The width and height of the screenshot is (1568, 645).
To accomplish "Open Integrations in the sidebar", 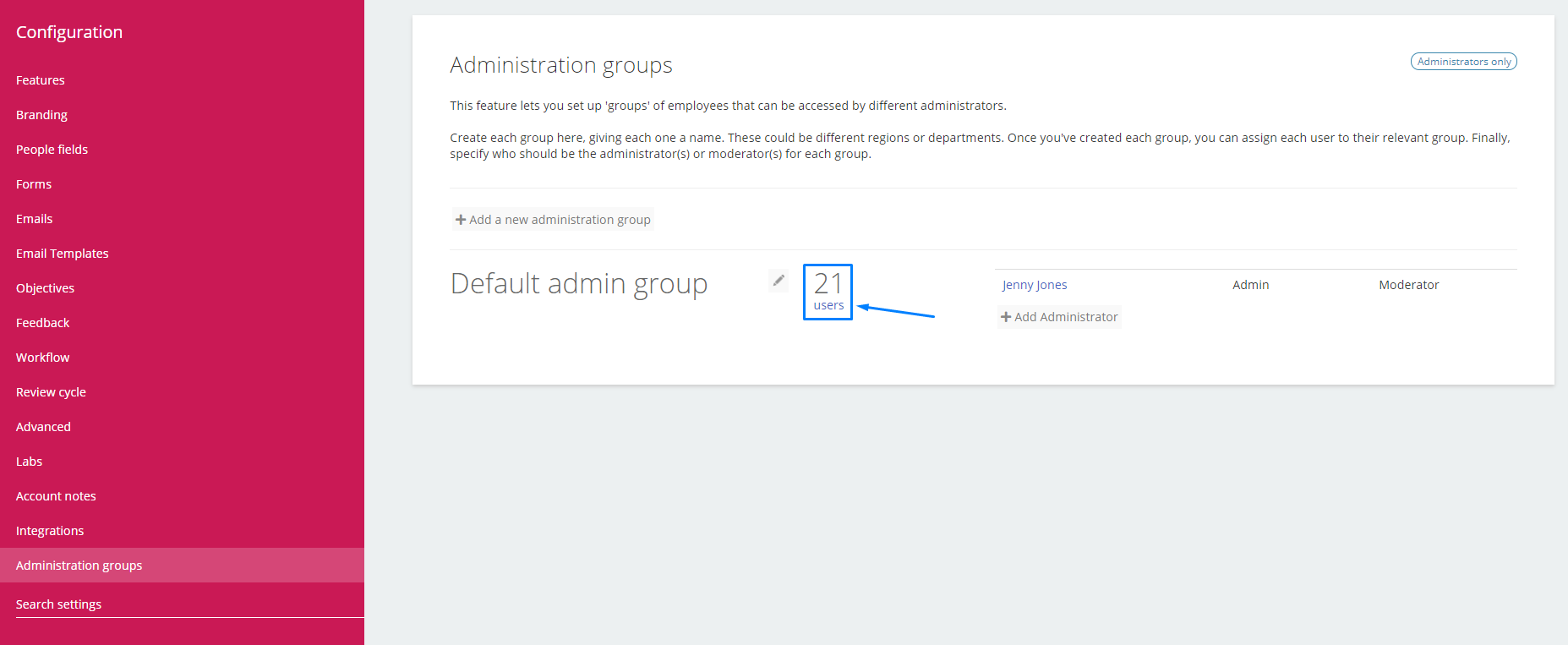I will pyautogui.click(x=50, y=531).
